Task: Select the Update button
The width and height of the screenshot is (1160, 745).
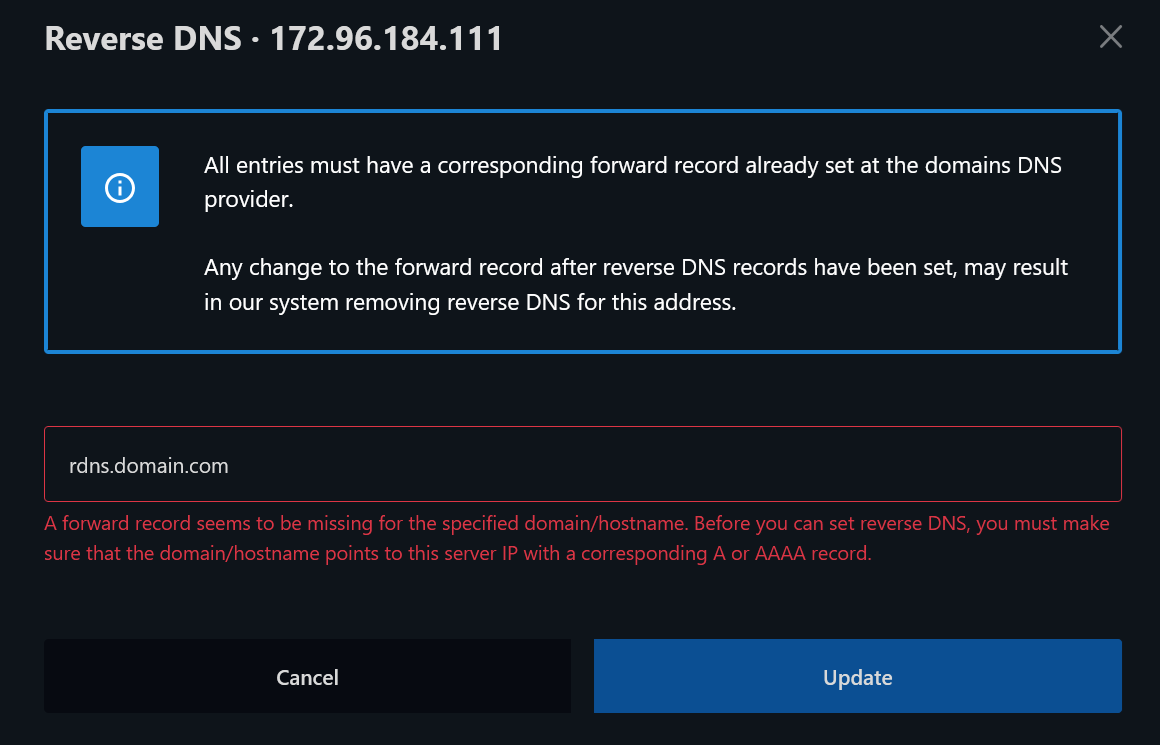Action: tap(857, 677)
